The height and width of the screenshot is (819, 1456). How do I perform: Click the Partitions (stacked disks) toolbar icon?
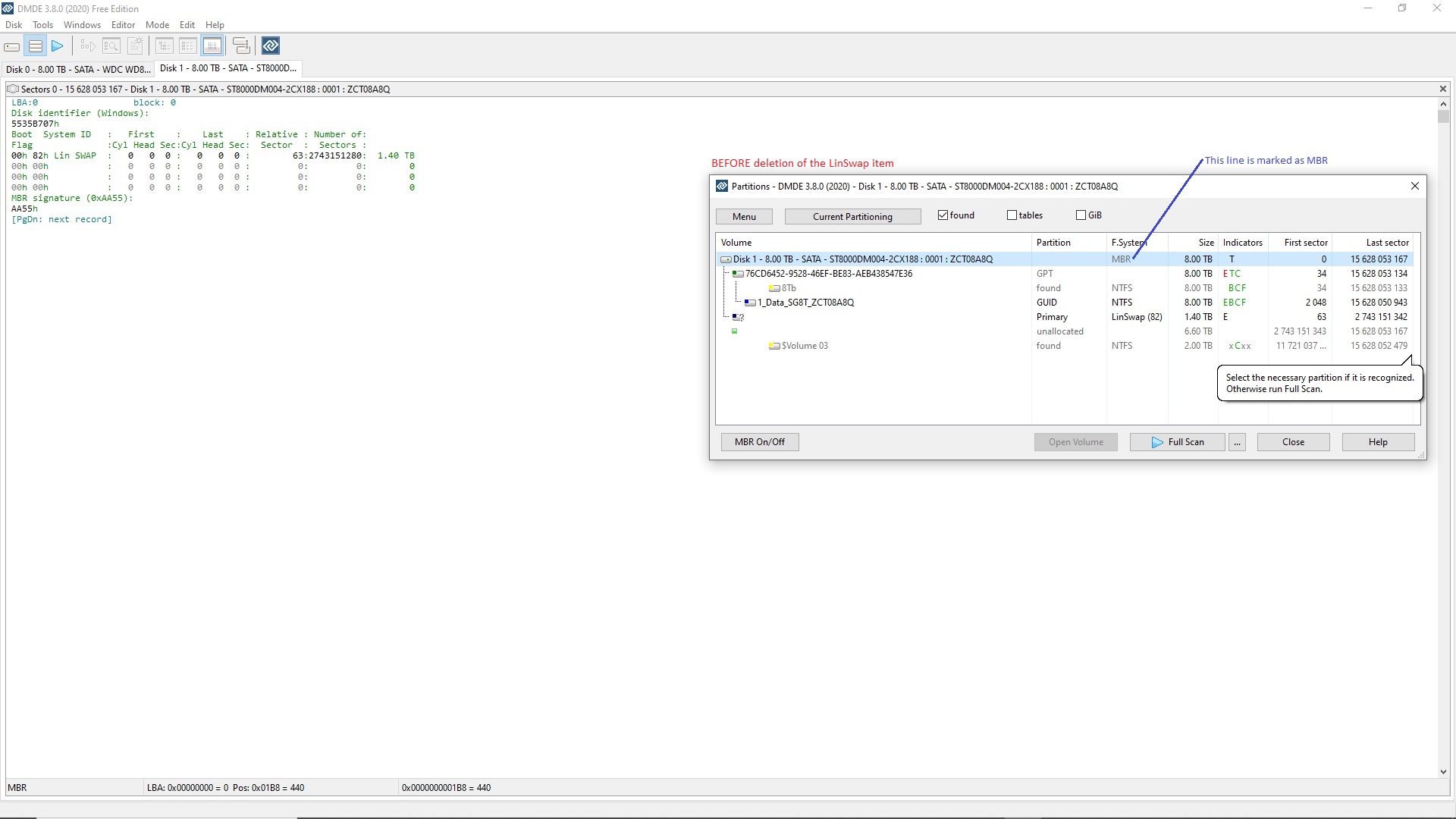pos(35,46)
